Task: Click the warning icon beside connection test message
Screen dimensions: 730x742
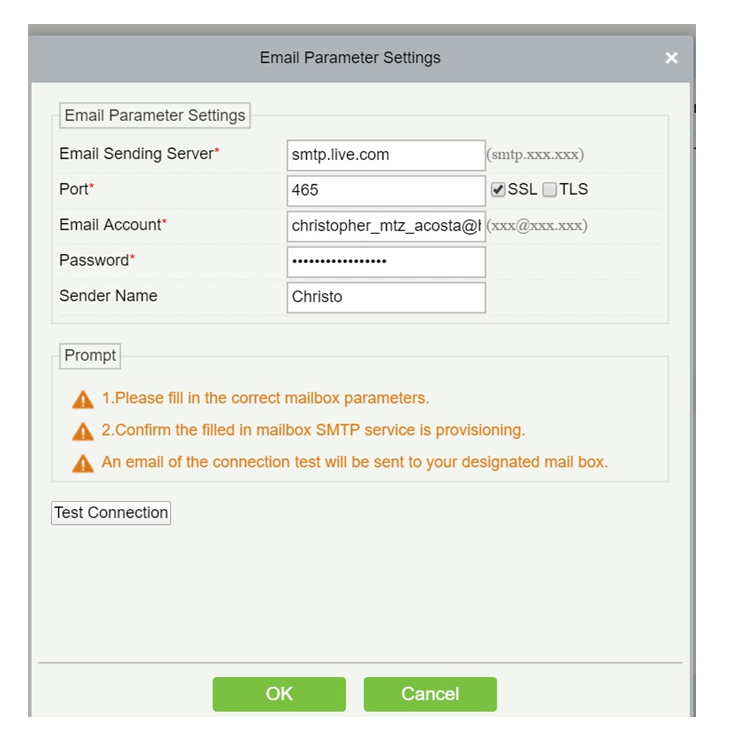Action: coord(83,463)
